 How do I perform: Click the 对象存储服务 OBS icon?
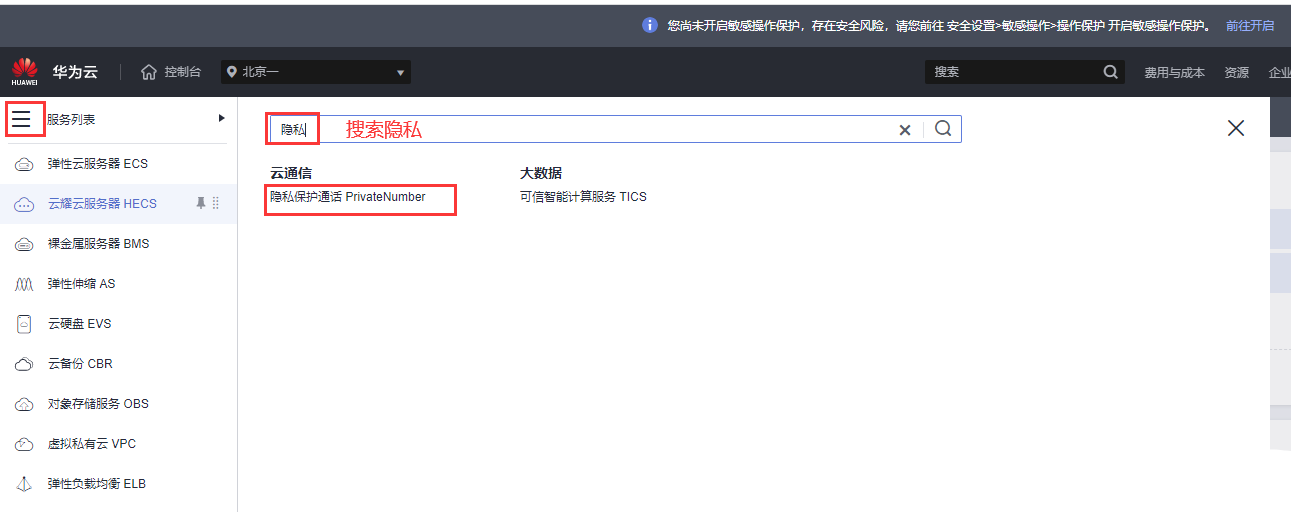tap(24, 404)
